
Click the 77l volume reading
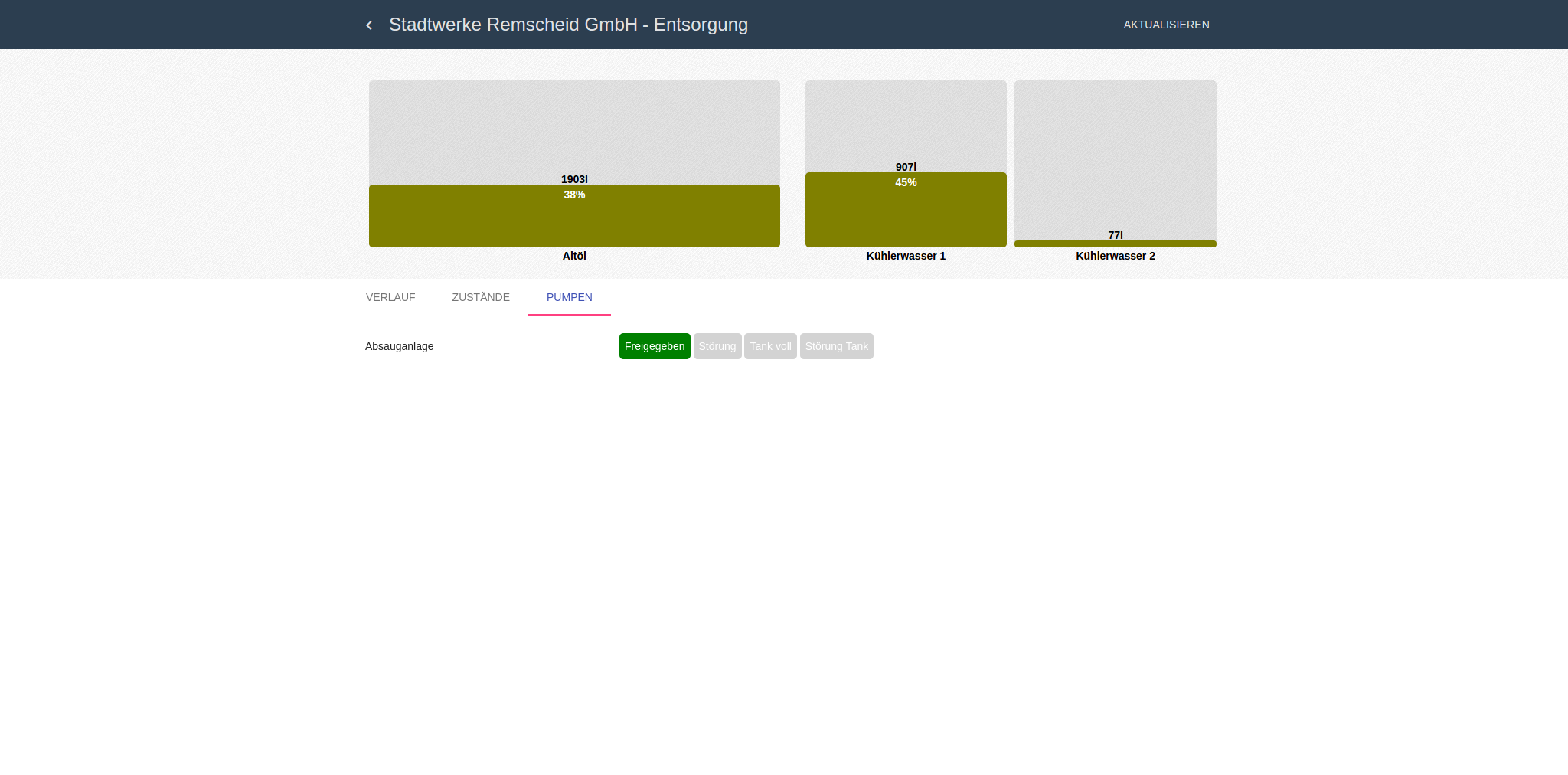point(1115,234)
